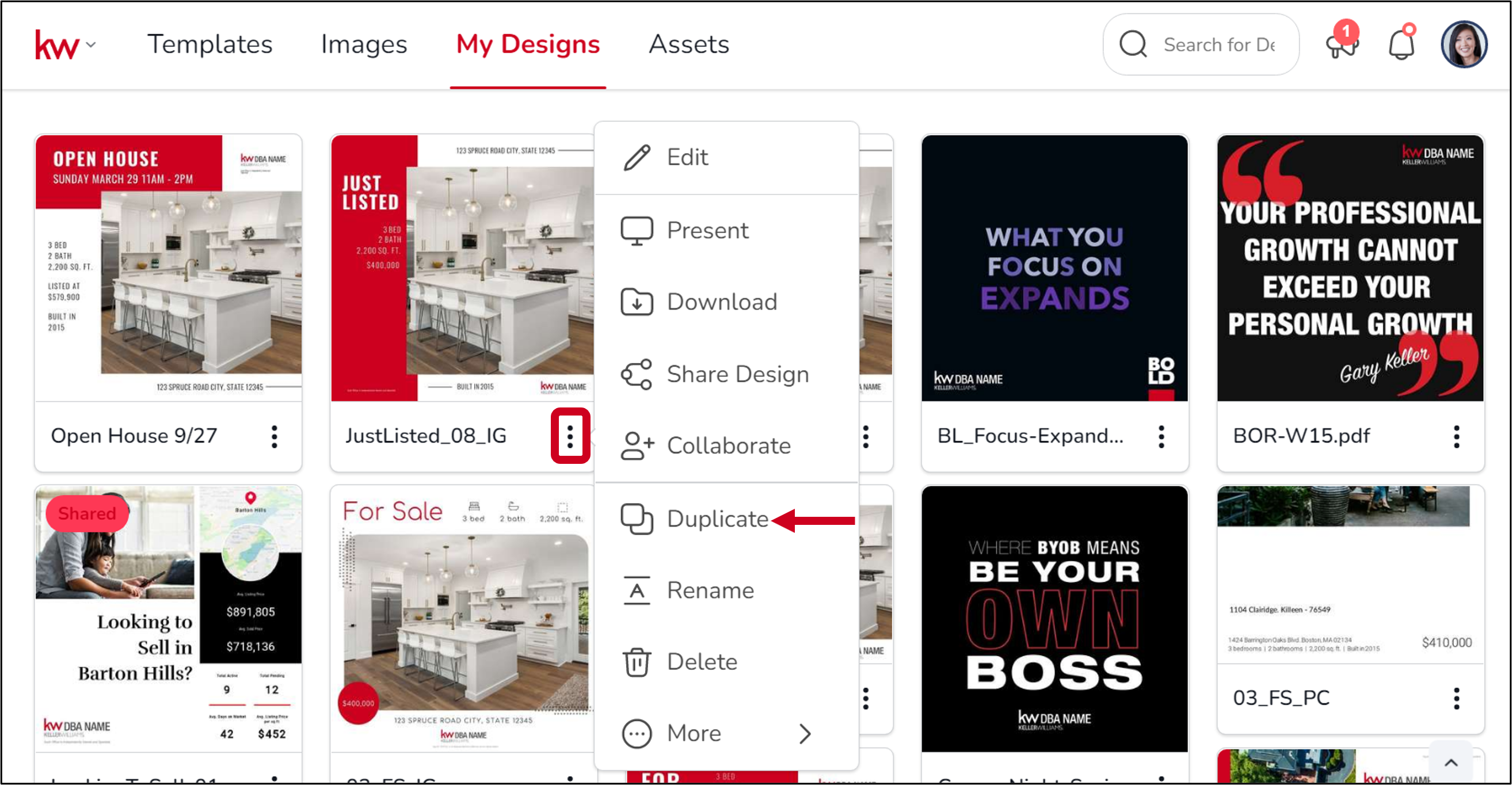The width and height of the screenshot is (1512, 785).
Task: Open the Assets tab
Action: click(688, 44)
